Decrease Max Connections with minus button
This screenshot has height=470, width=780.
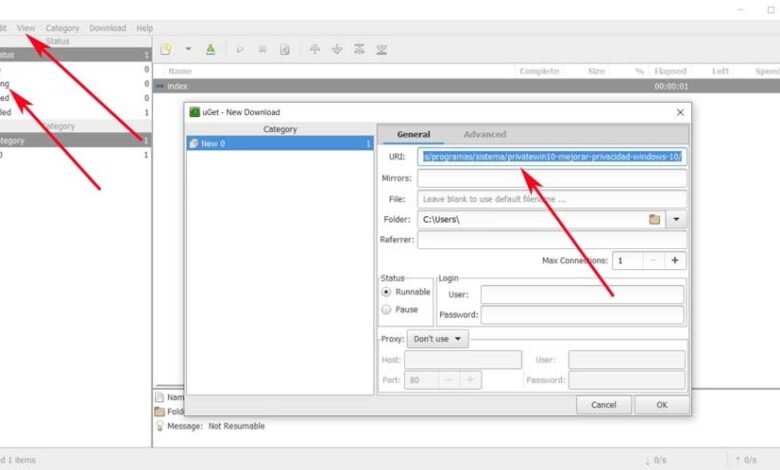(654, 260)
